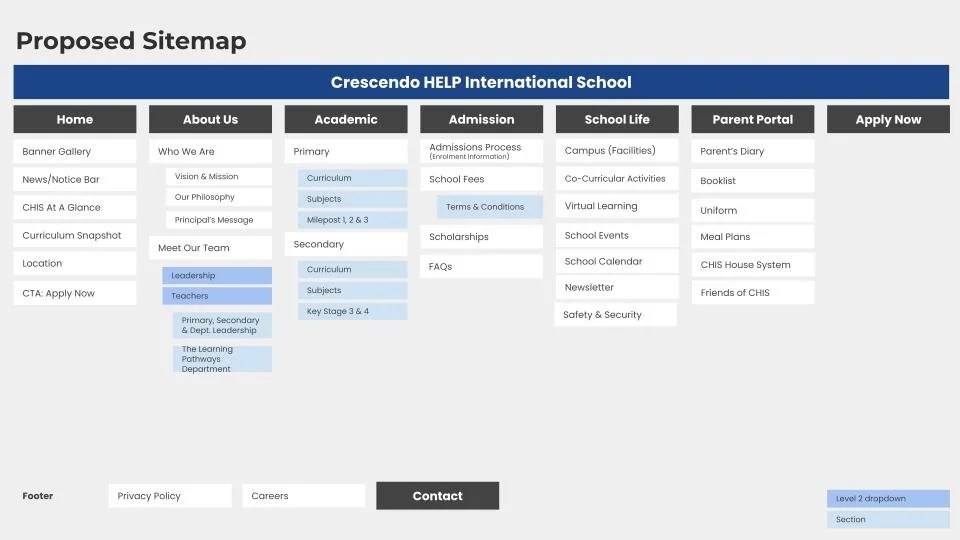This screenshot has height=540, width=960.
Task: Select the Friends of CHIS item
Action: click(x=752, y=293)
